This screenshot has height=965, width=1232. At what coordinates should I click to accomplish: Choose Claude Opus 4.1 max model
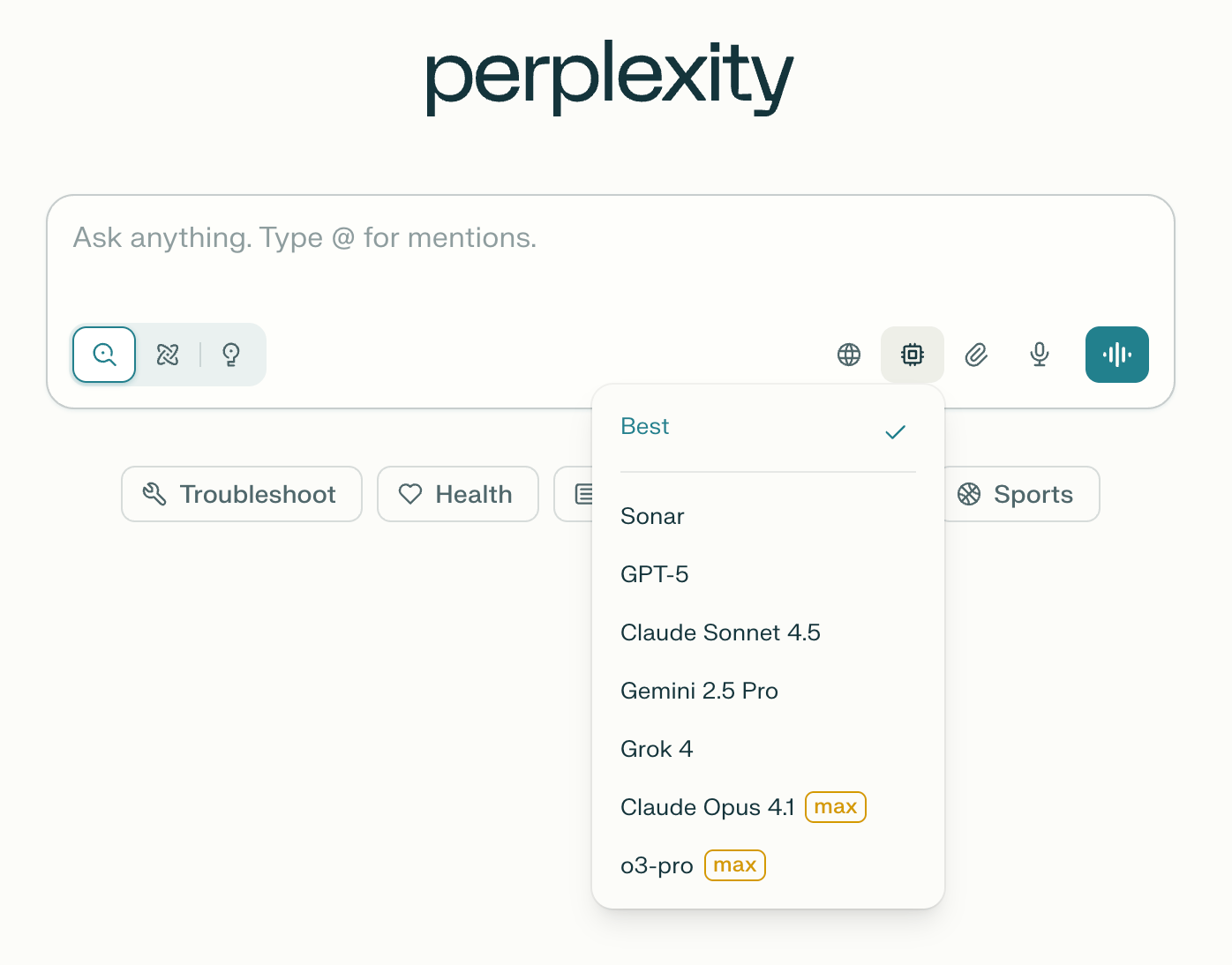[x=708, y=808]
